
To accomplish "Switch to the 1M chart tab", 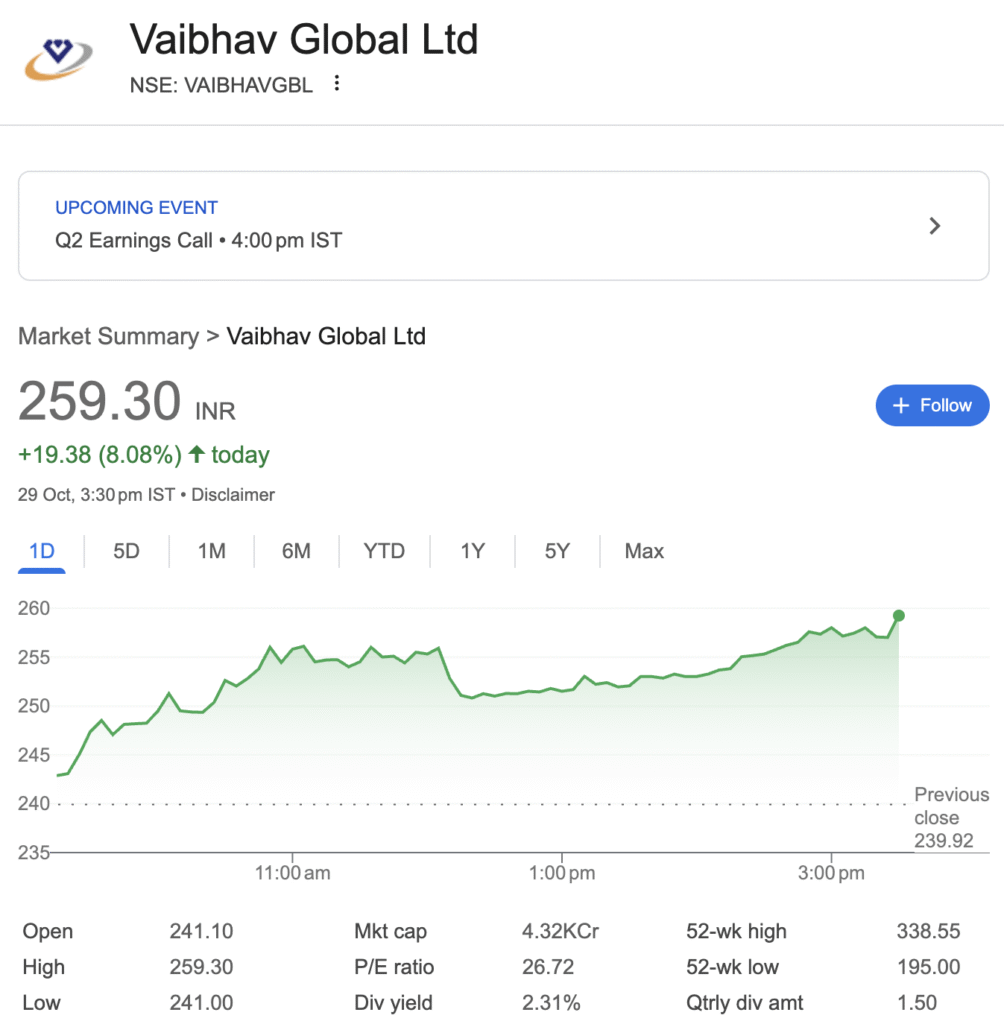I will click(211, 551).
